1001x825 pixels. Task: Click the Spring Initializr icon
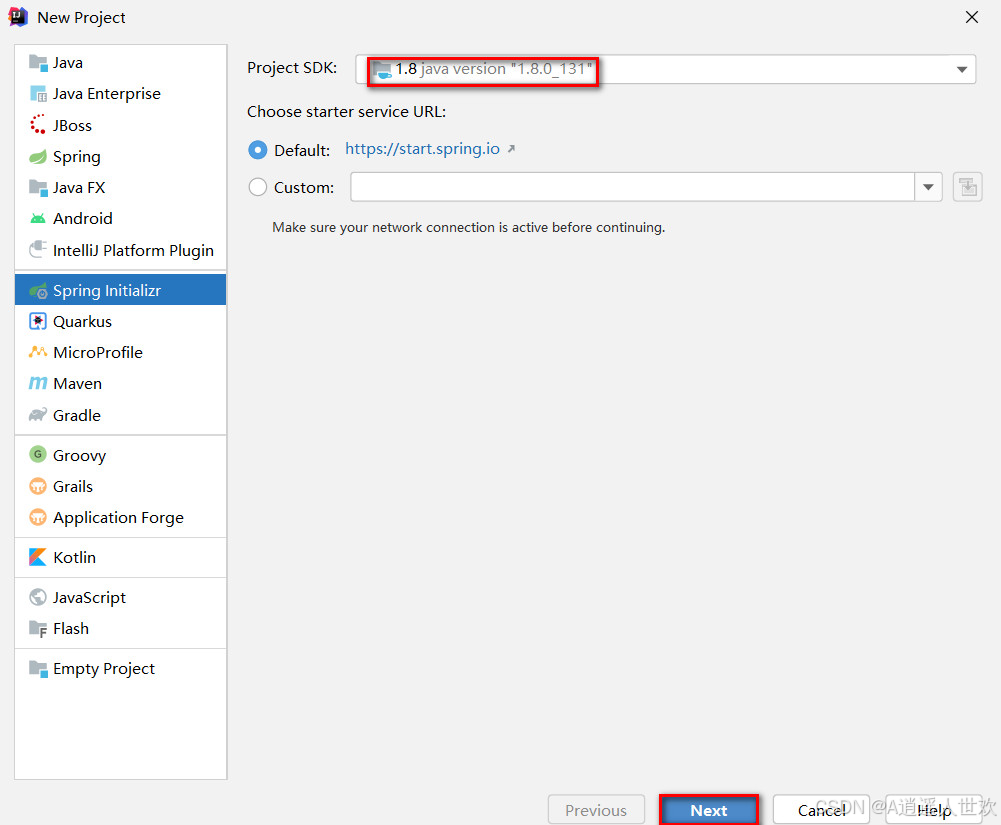(x=38, y=291)
